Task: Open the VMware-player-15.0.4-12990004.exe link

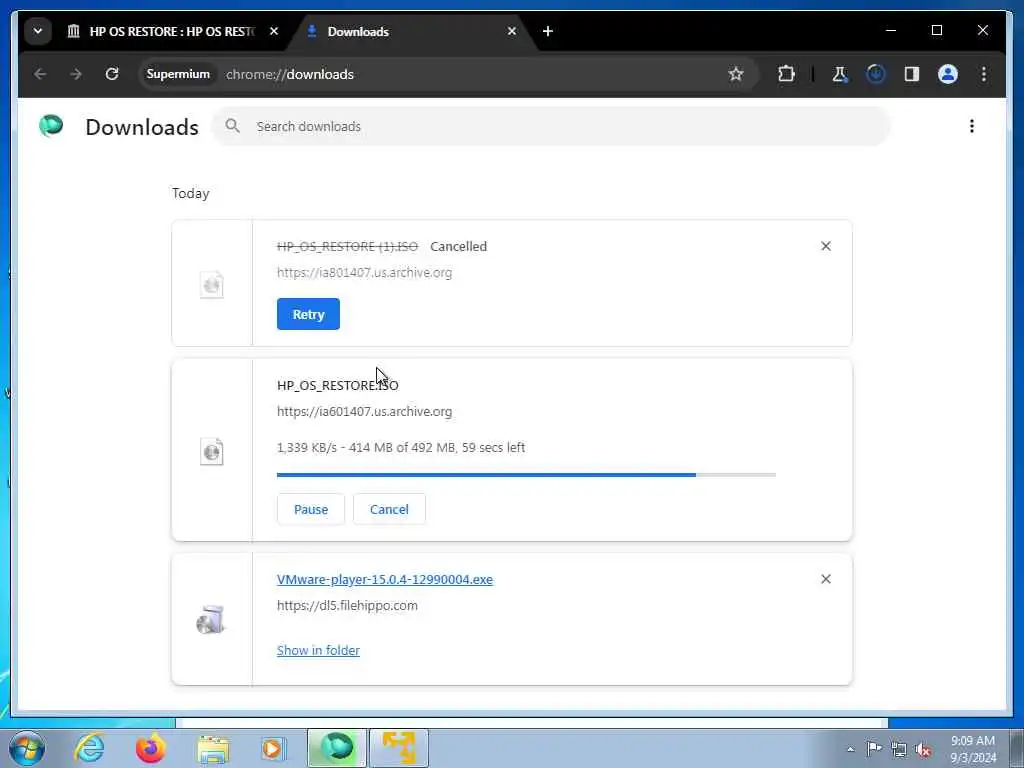Action: pos(385,579)
